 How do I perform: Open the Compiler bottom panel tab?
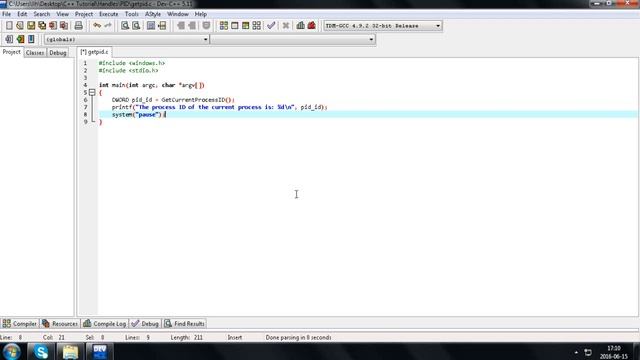20,324
